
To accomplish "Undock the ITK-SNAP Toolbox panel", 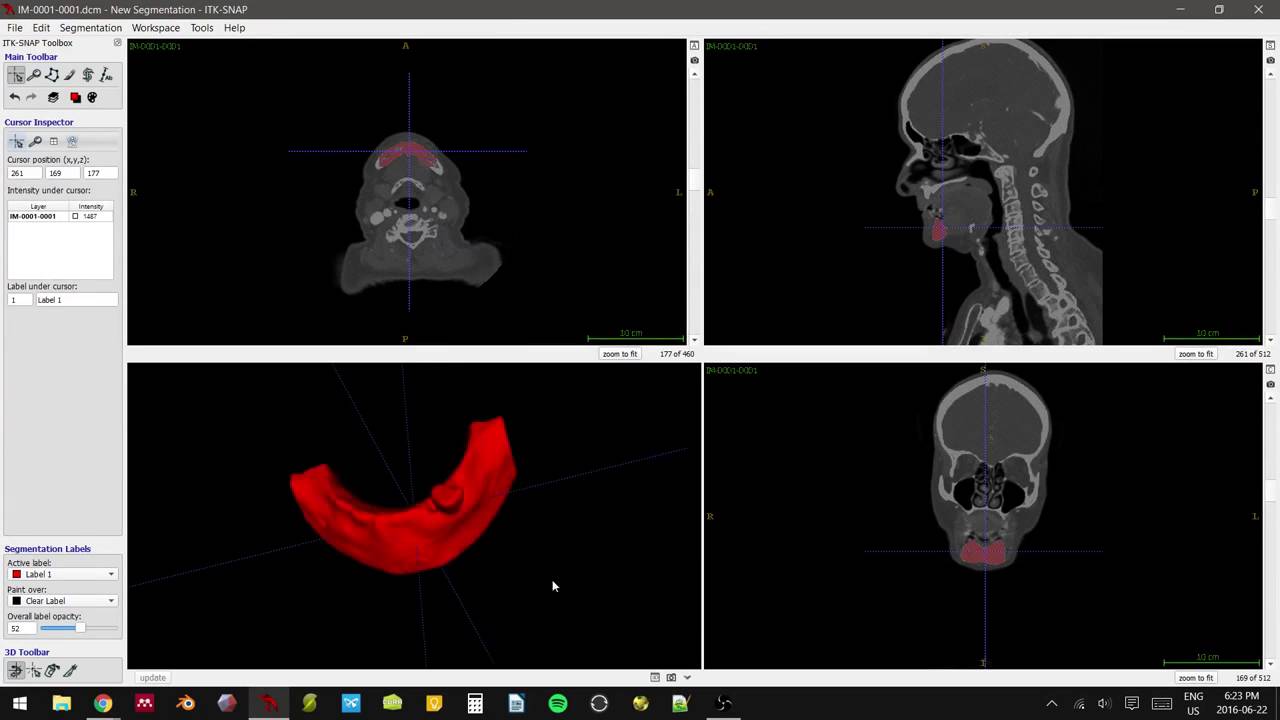I will [x=117, y=43].
